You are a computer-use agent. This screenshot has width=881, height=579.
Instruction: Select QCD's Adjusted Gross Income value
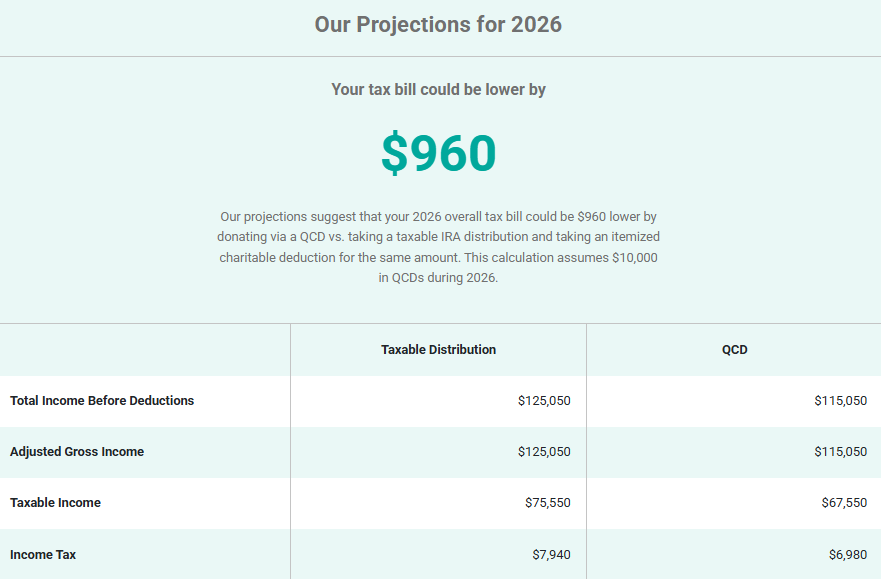tap(840, 452)
